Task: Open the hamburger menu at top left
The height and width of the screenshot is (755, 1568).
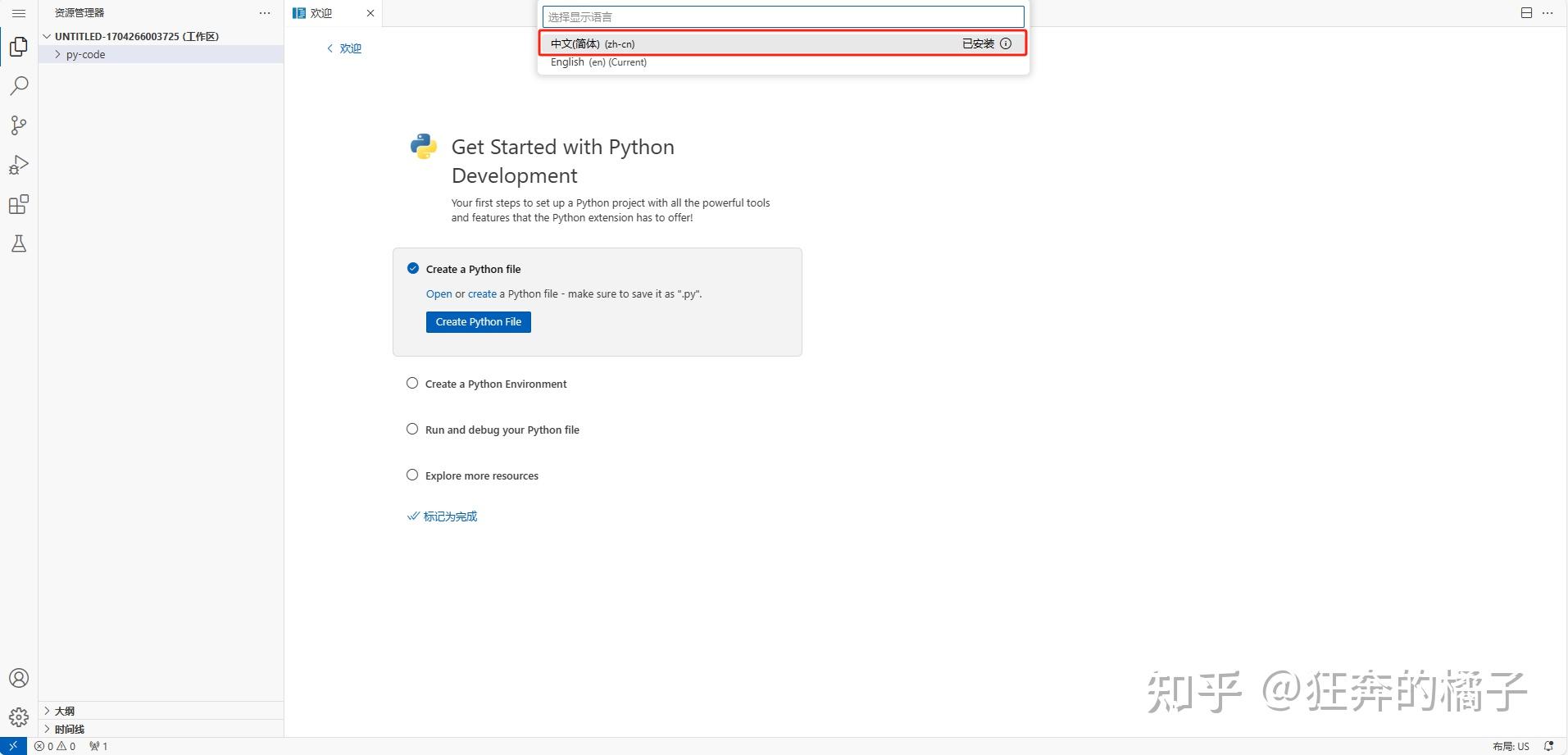Action: 18,13
